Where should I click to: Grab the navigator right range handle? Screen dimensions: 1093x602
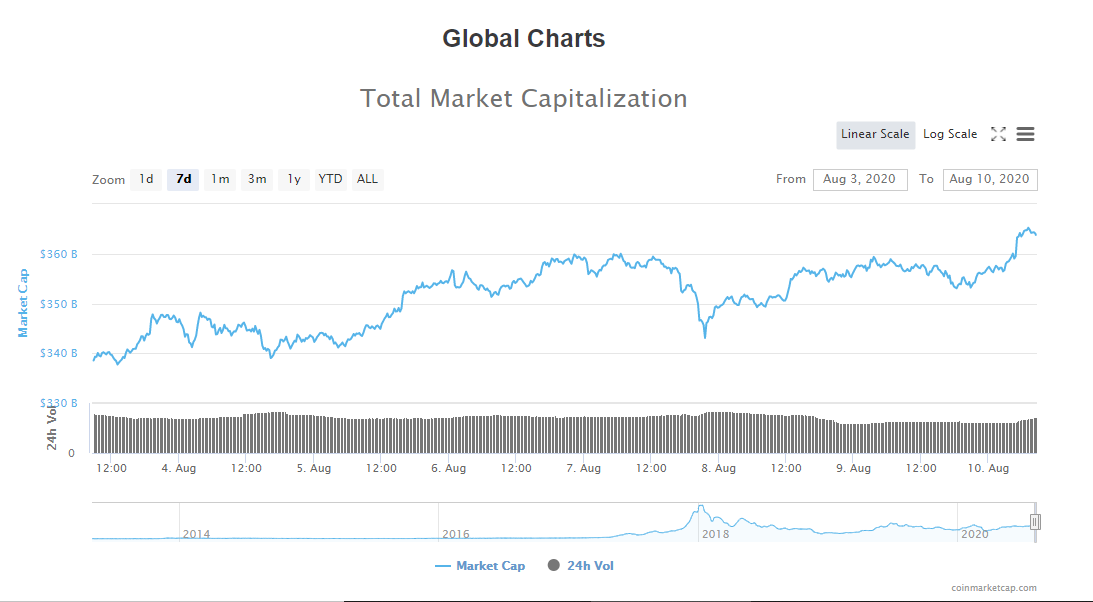point(1035,521)
